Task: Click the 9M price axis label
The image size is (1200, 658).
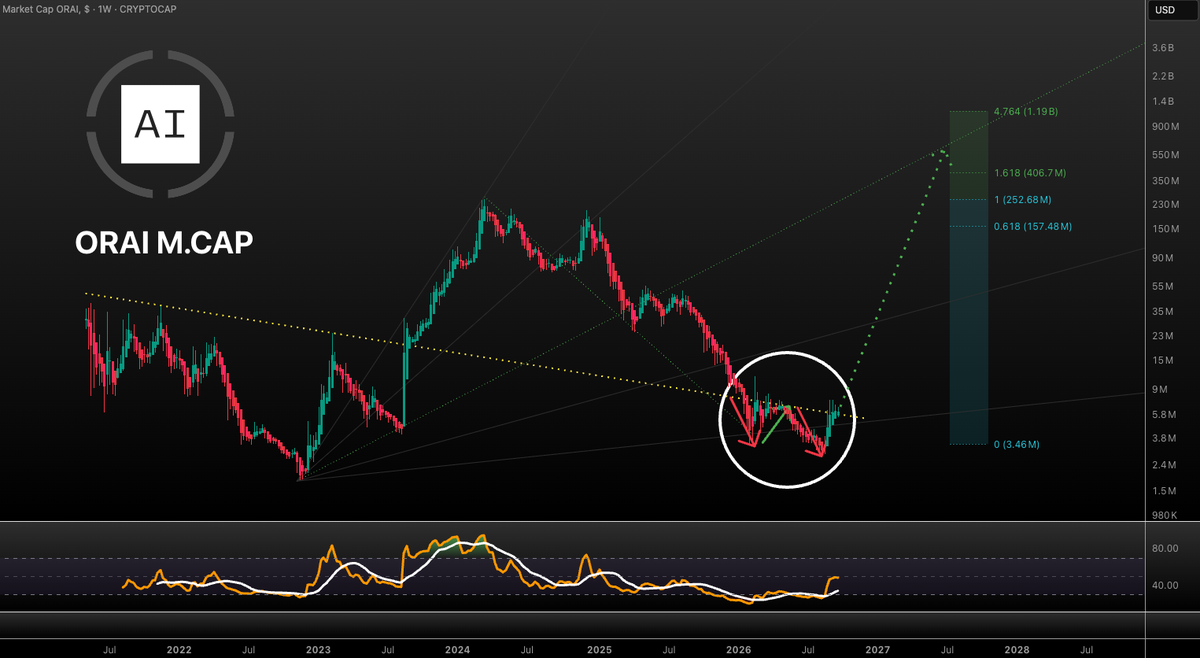Action: (1160, 390)
